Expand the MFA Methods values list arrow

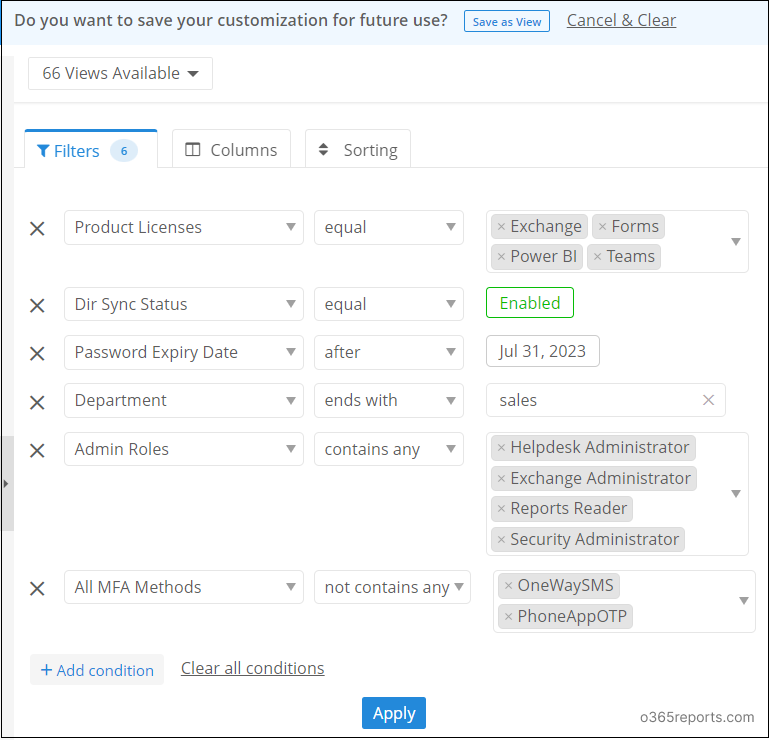tap(743, 601)
